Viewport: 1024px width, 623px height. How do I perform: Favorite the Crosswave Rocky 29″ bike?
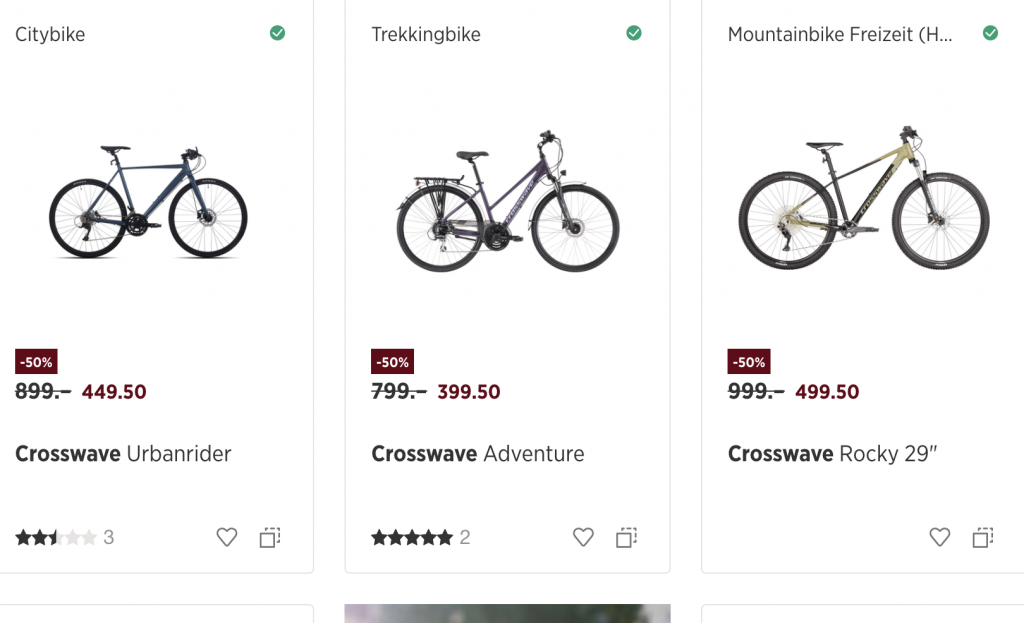[x=940, y=537]
